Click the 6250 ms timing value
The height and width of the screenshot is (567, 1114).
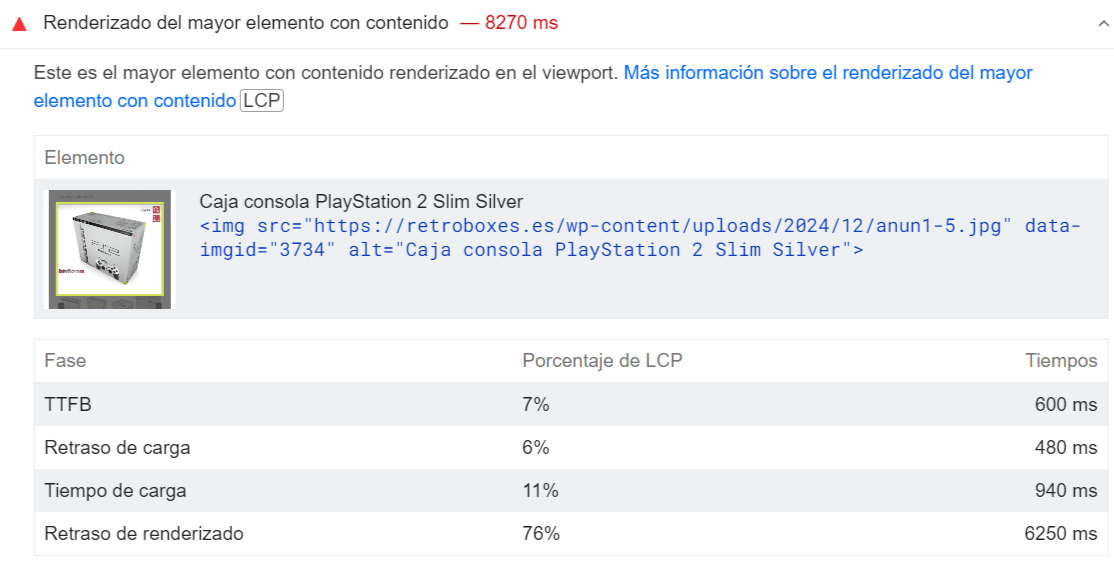pos(1061,534)
